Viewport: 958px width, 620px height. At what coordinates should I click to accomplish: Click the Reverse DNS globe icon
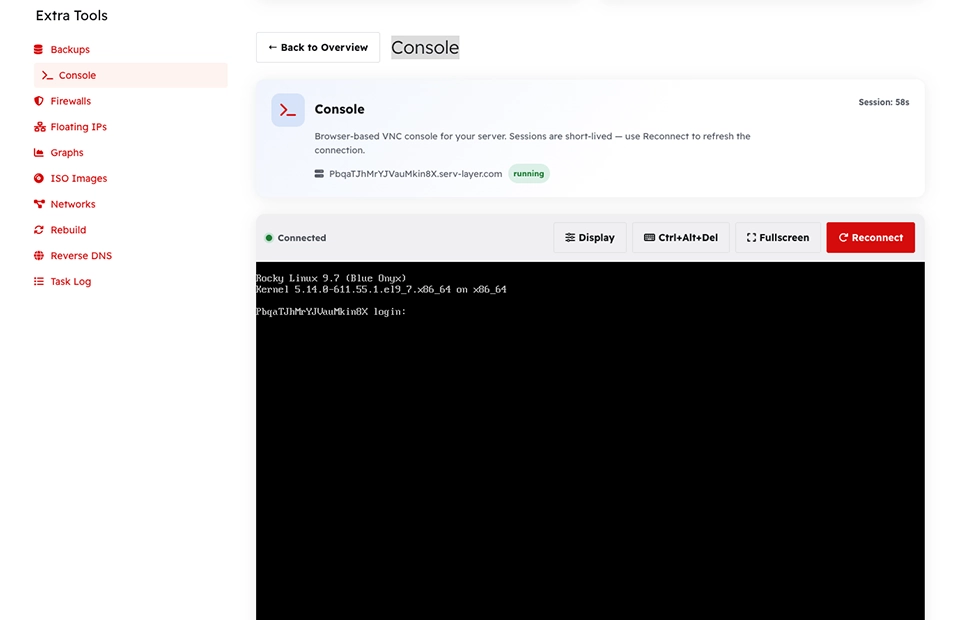coord(38,255)
